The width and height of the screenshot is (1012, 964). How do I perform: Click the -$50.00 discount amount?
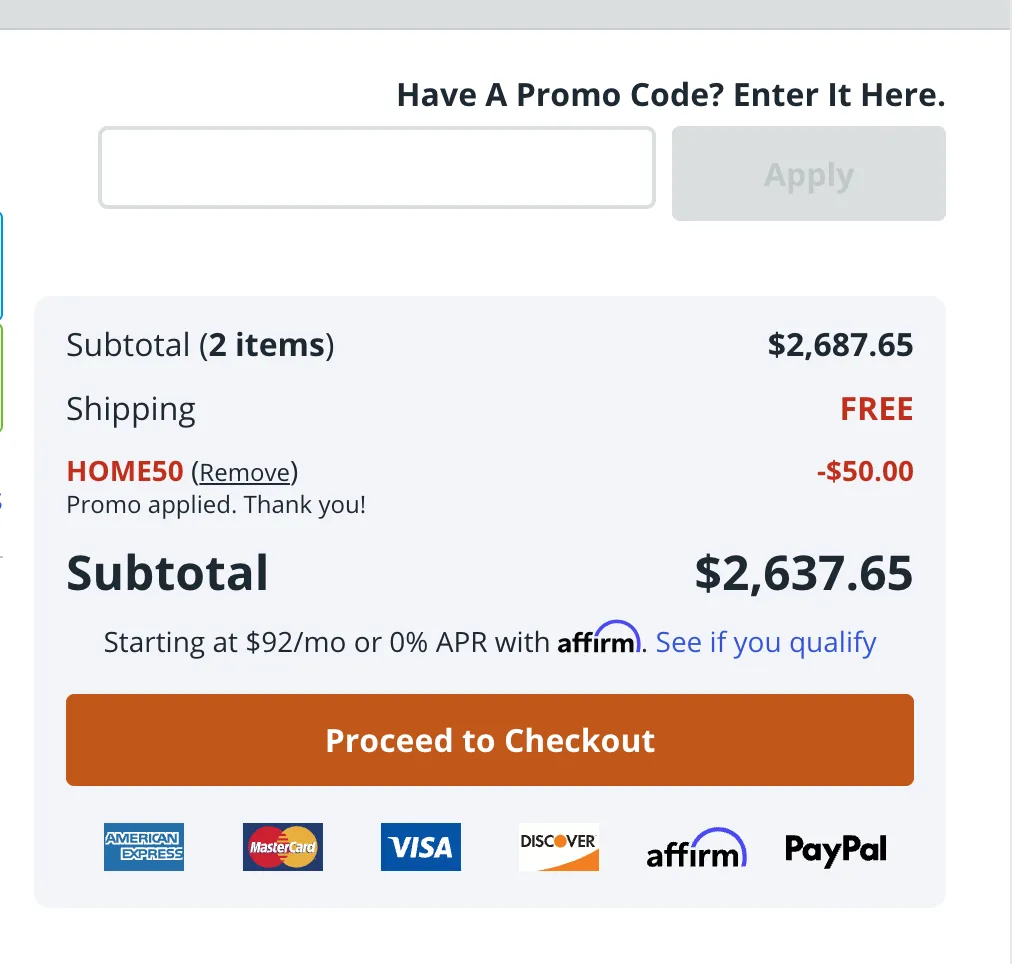coord(865,471)
